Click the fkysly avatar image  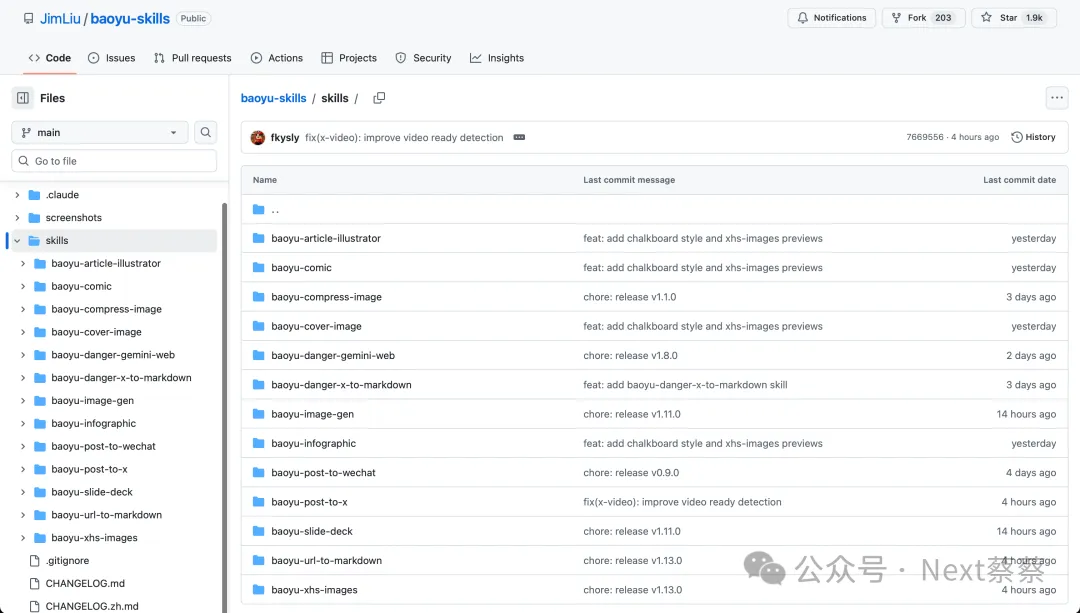(x=258, y=138)
